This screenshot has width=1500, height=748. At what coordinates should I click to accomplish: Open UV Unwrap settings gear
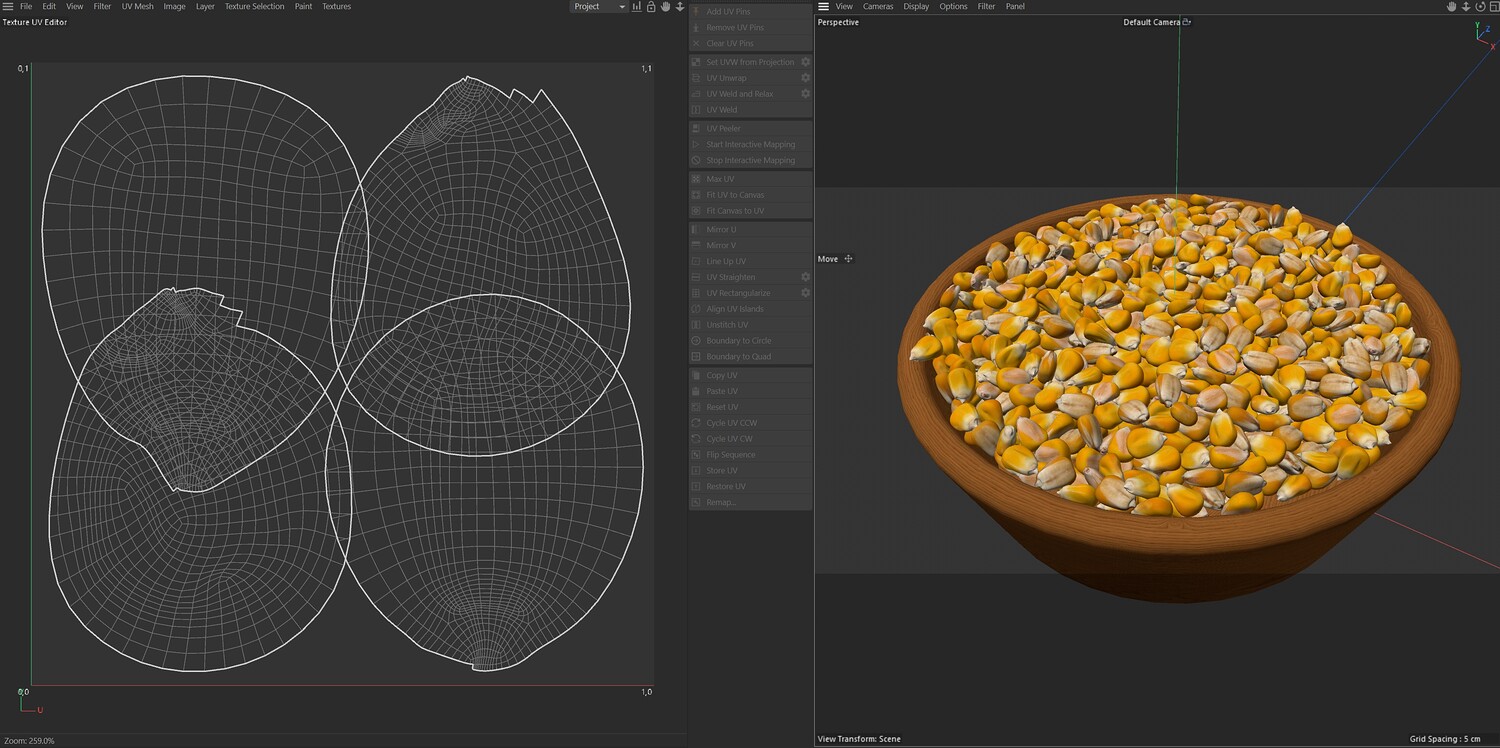pos(805,78)
